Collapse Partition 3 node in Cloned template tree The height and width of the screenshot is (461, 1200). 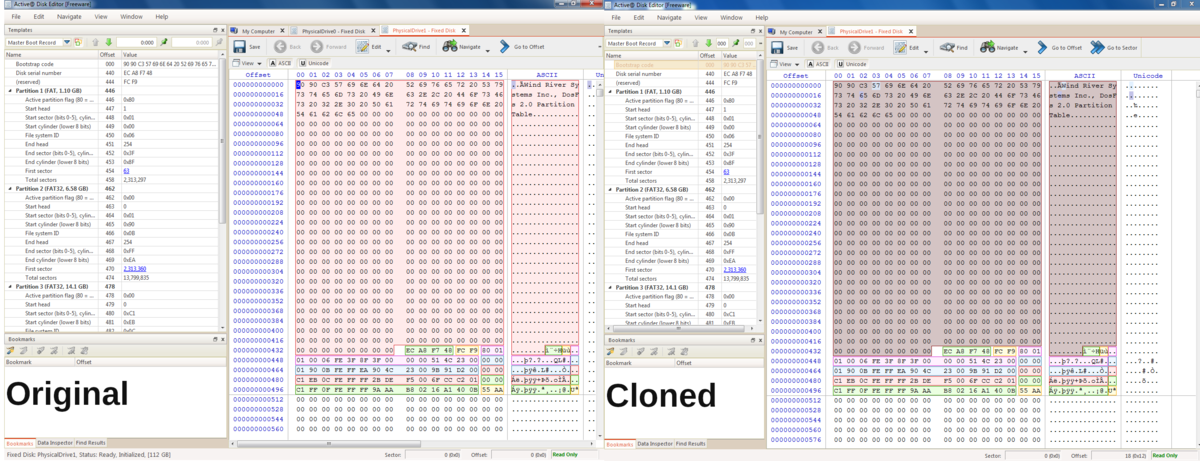[611, 287]
